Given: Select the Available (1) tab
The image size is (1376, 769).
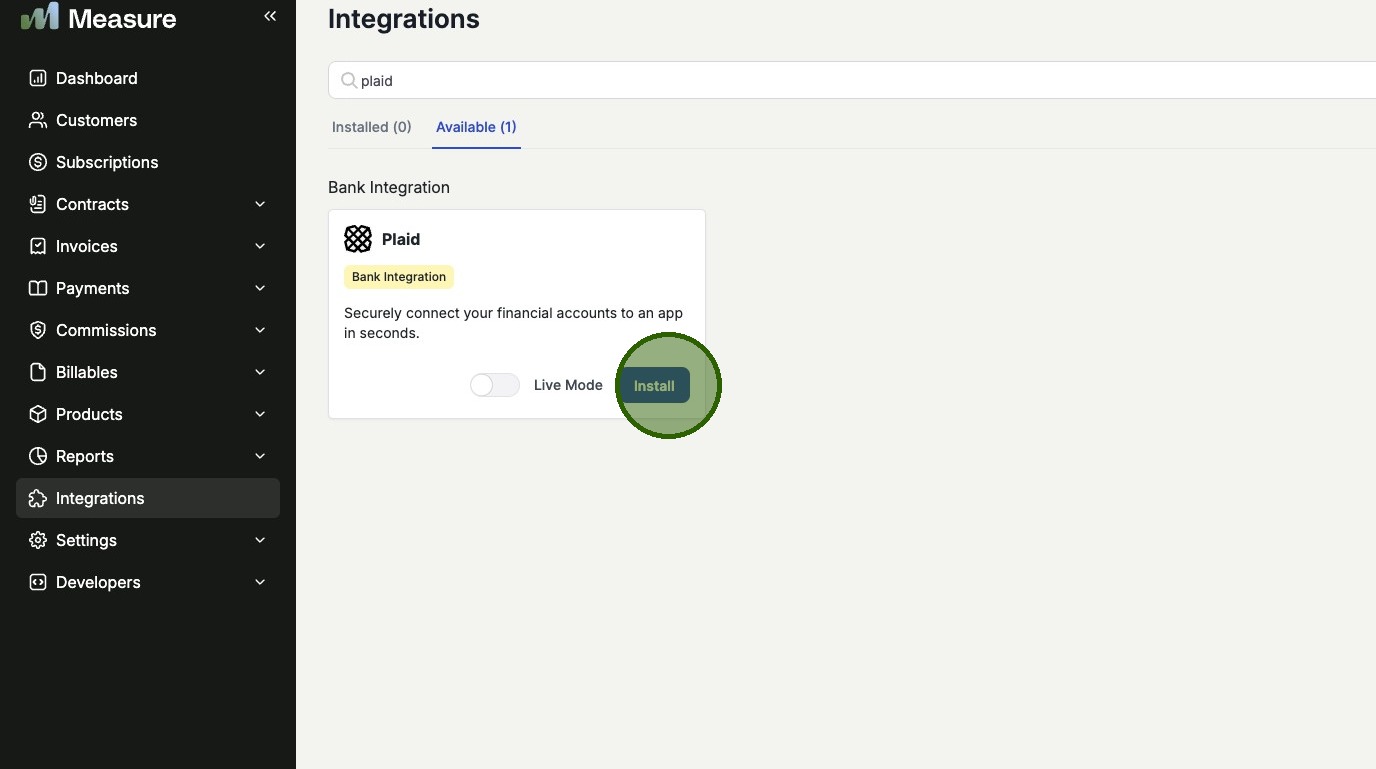Looking at the screenshot, I should point(476,127).
